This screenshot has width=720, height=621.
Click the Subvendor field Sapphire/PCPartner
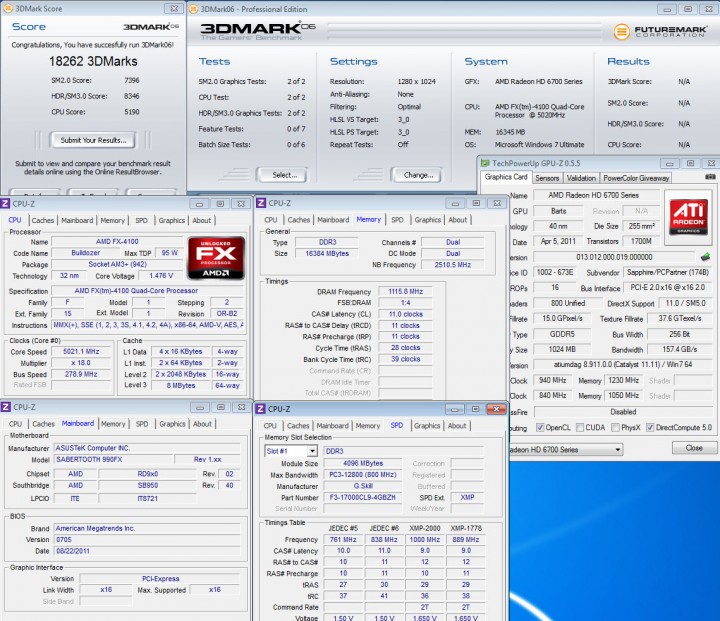coord(668,272)
